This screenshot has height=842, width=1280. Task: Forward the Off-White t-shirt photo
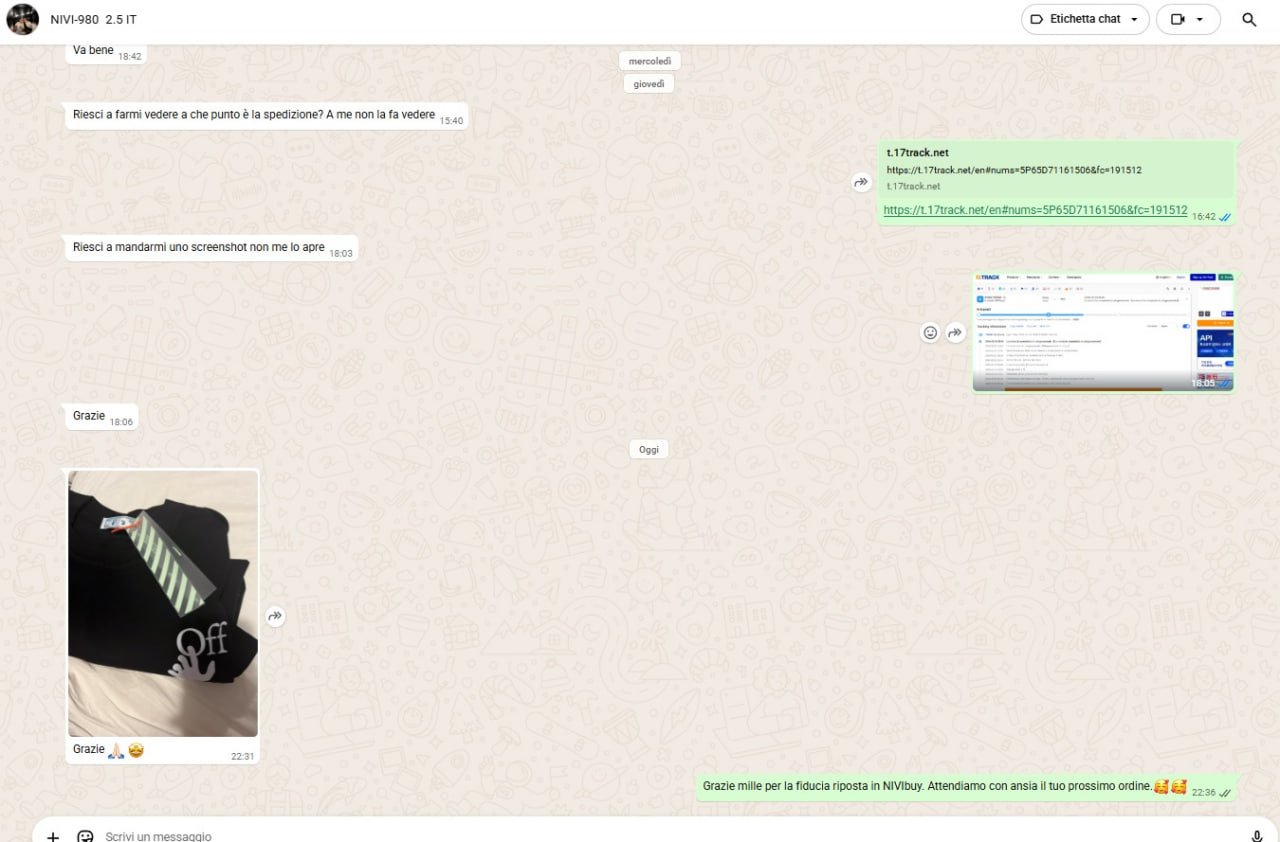[x=275, y=617]
